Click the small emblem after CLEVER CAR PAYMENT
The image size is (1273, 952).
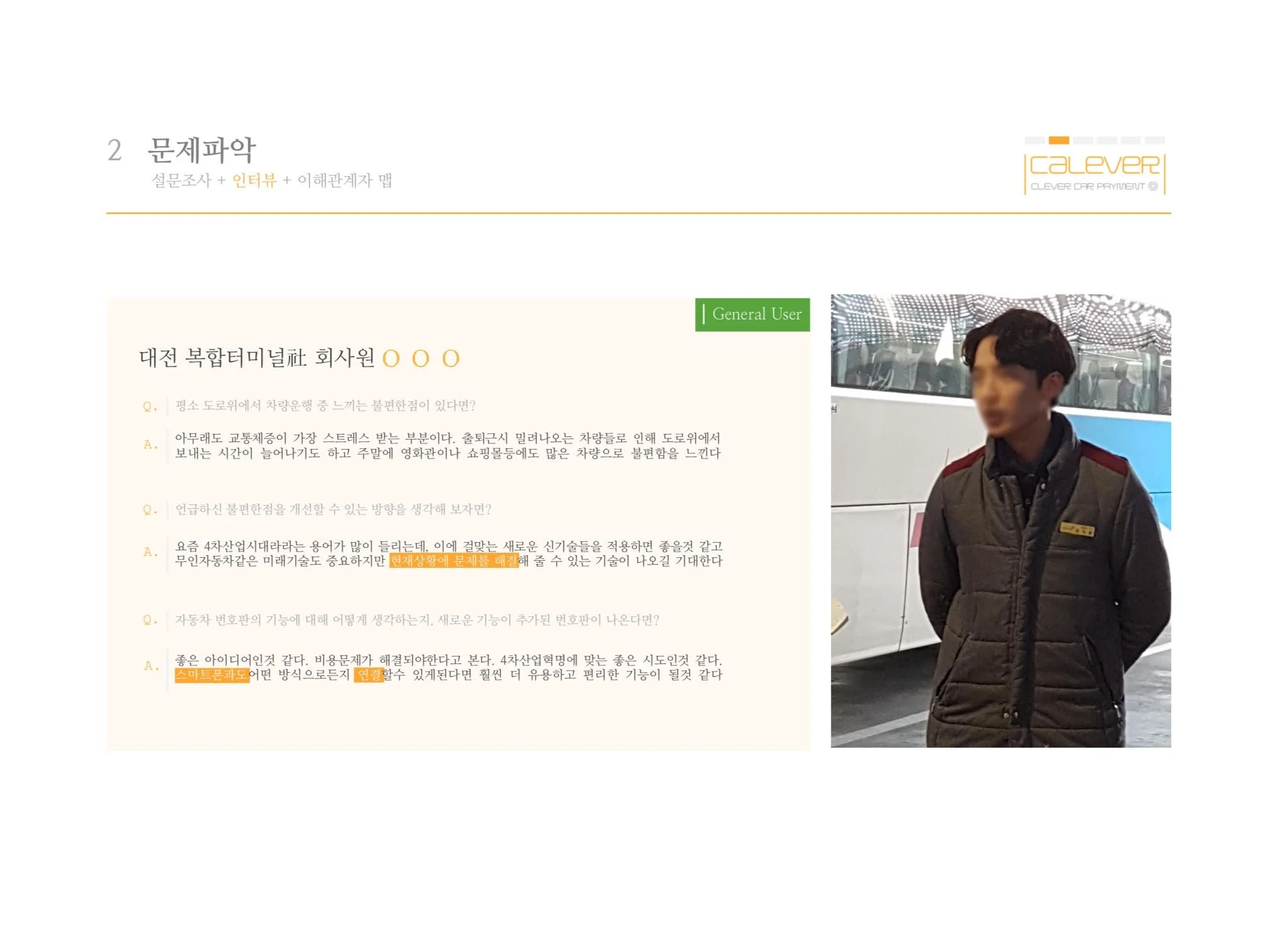point(1152,186)
